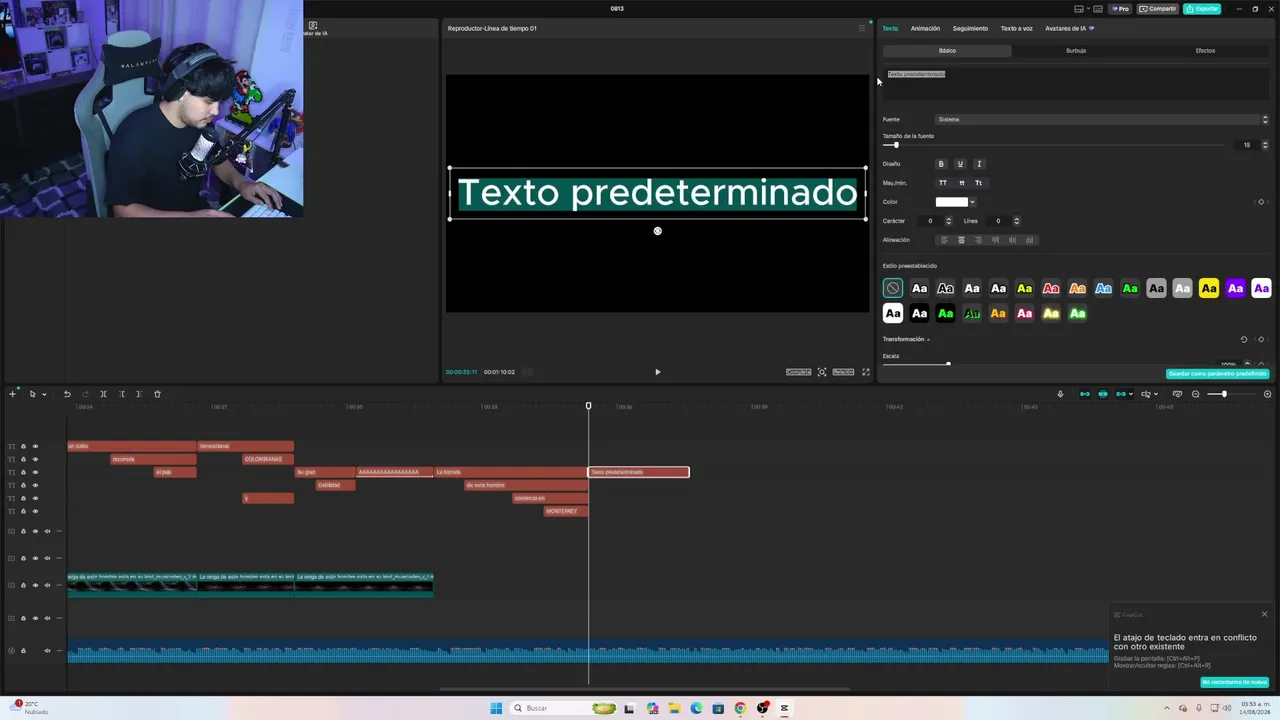The height and width of the screenshot is (720, 1280).
Task: Apply the purple background Aa preset style
Action: tap(1235, 288)
